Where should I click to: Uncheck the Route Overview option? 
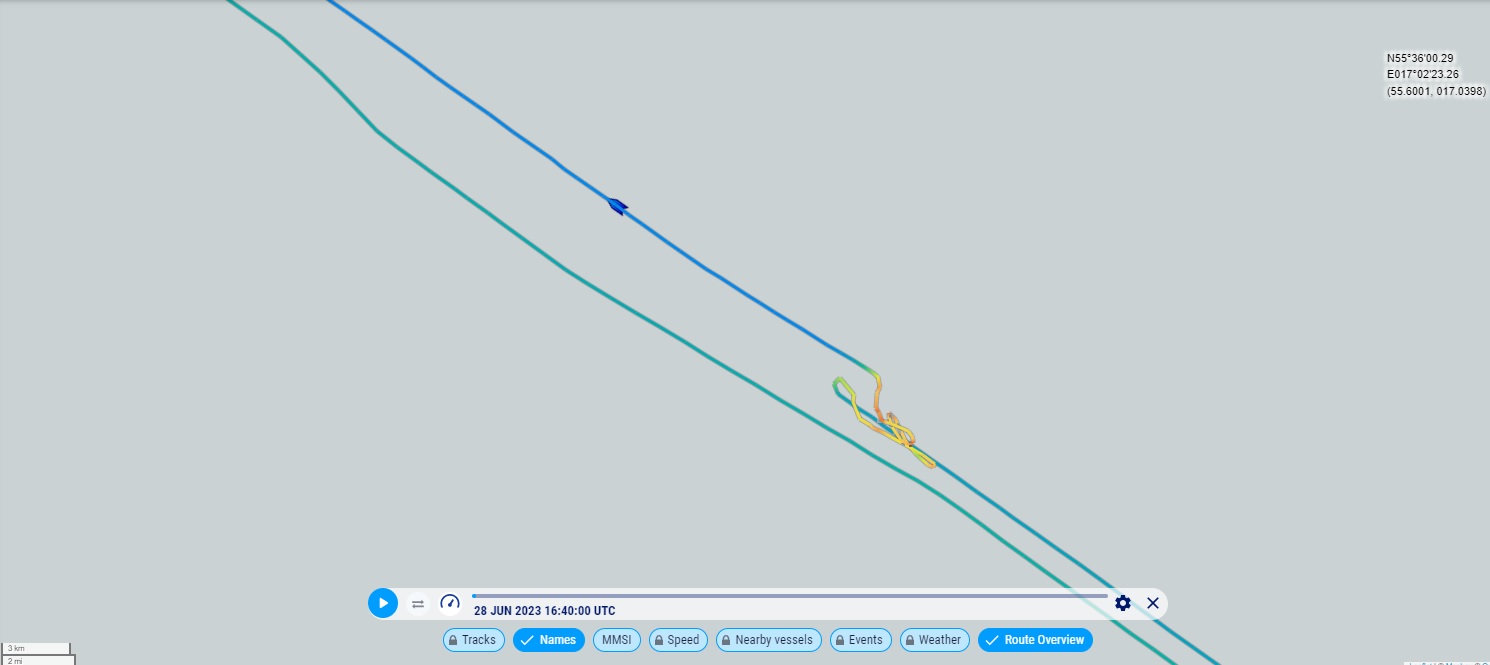(x=1035, y=640)
